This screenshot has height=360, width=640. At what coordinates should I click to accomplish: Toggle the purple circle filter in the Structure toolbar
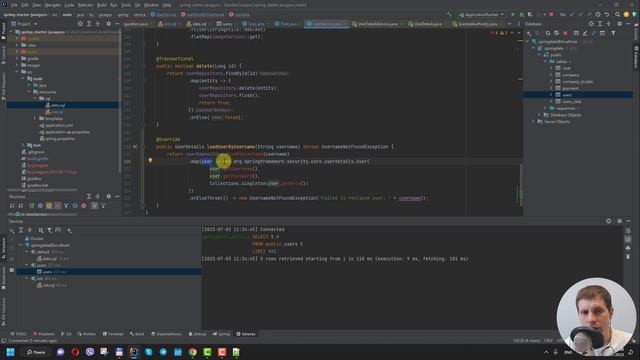40,206
